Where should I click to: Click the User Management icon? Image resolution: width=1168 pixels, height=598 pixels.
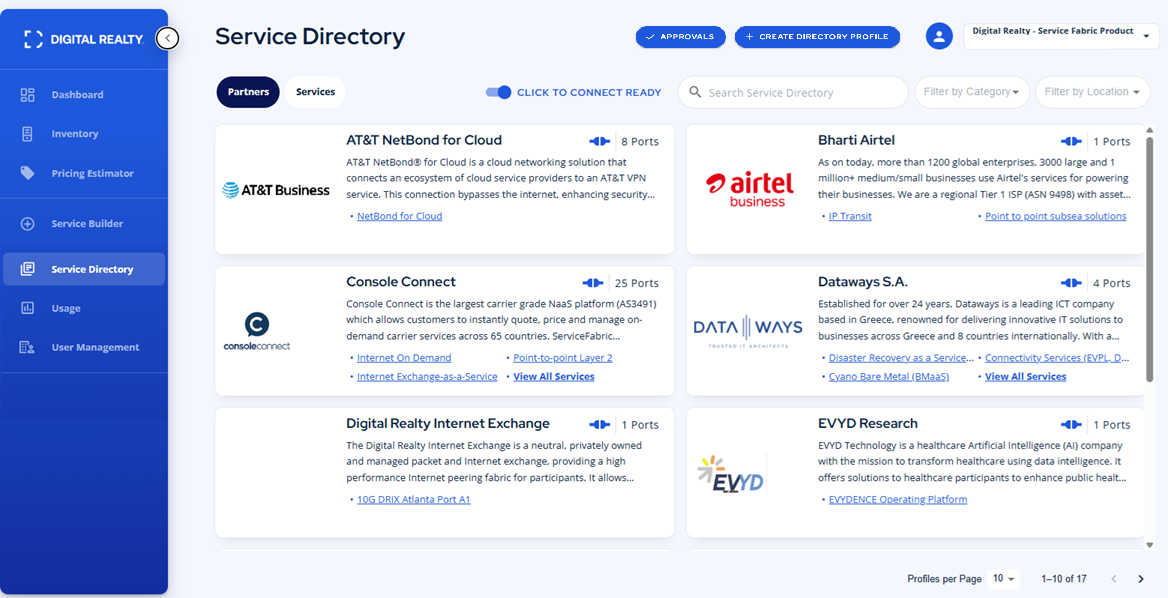(x=28, y=347)
